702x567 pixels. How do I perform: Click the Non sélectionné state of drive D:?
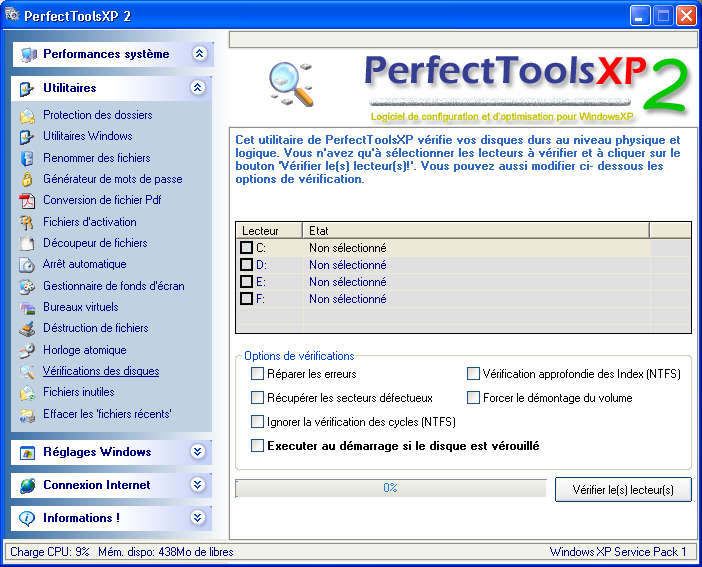pos(347,265)
